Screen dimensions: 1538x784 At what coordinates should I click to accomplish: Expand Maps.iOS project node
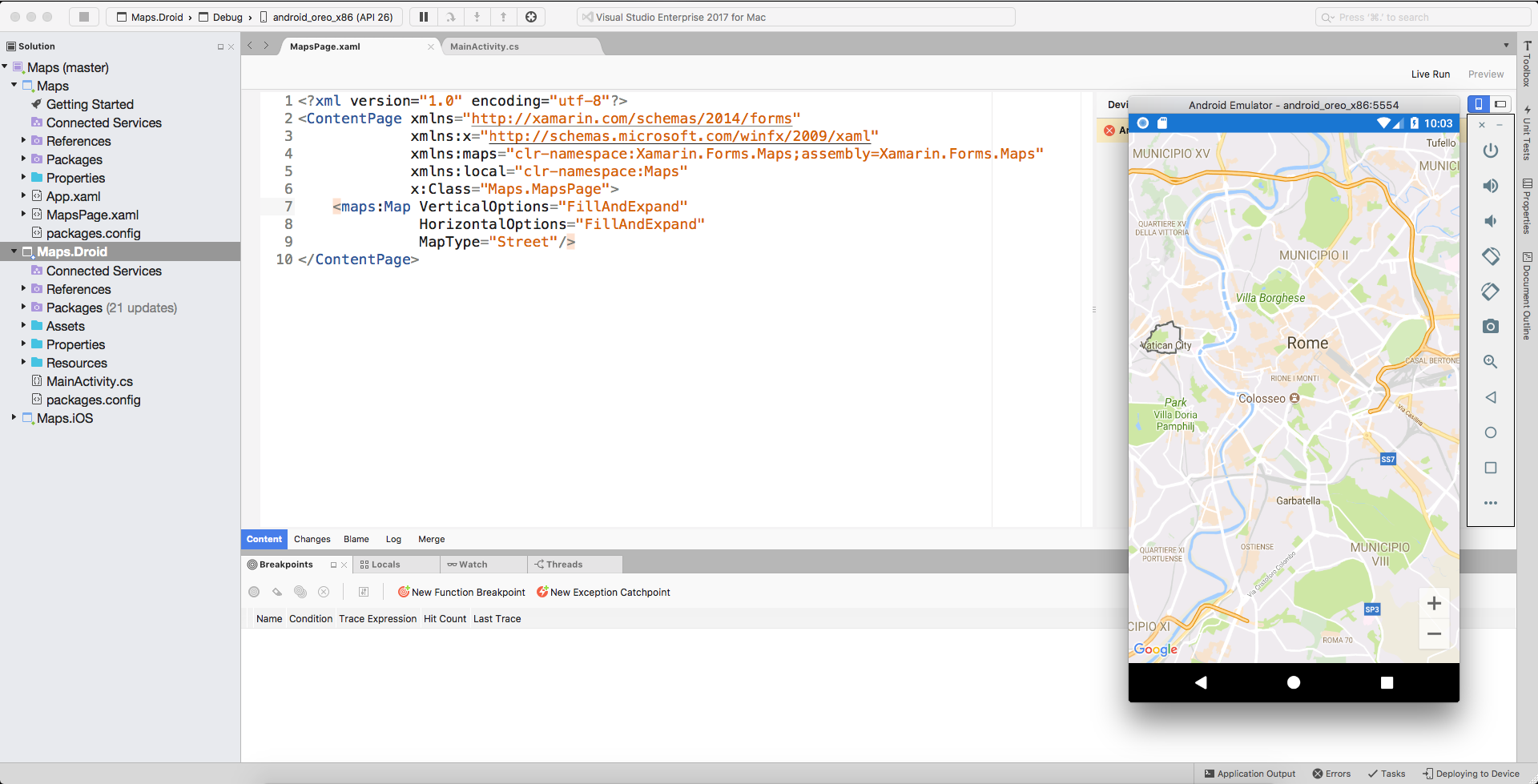pos(14,417)
